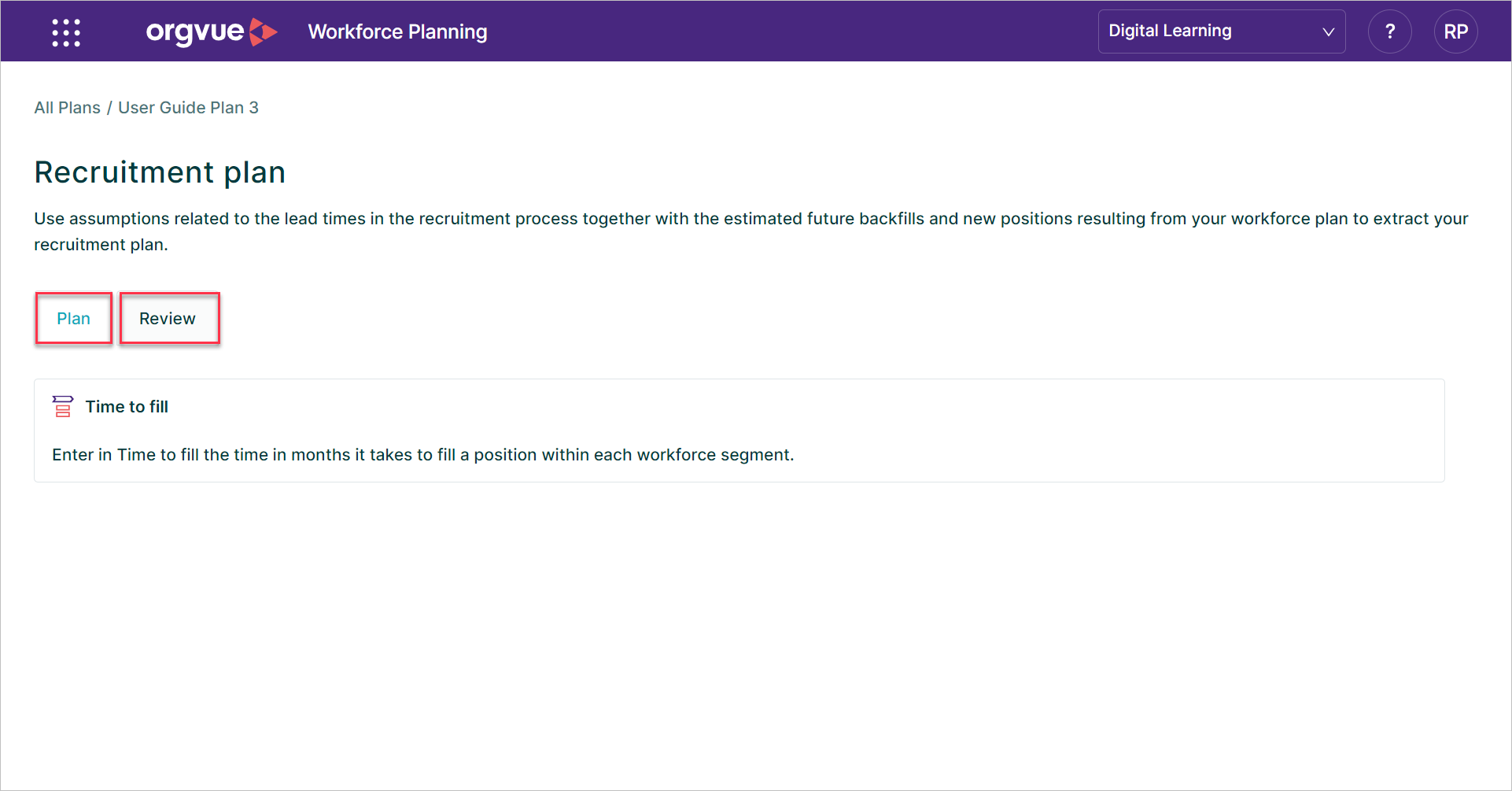1512x791 pixels.
Task: Open the app launcher grid icon
Action: click(x=66, y=31)
